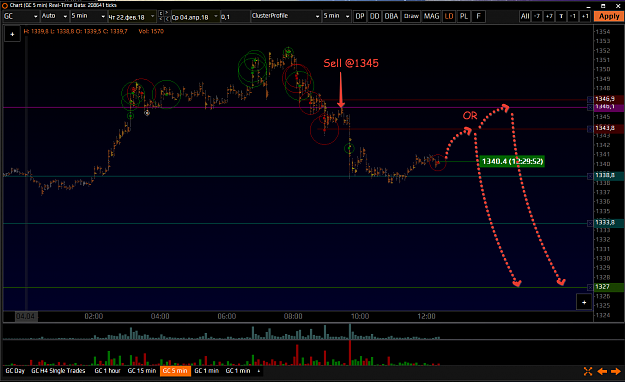Screen dimensions: 625x382
Task: Click the -7 days button
Action: tap(537, 16)
